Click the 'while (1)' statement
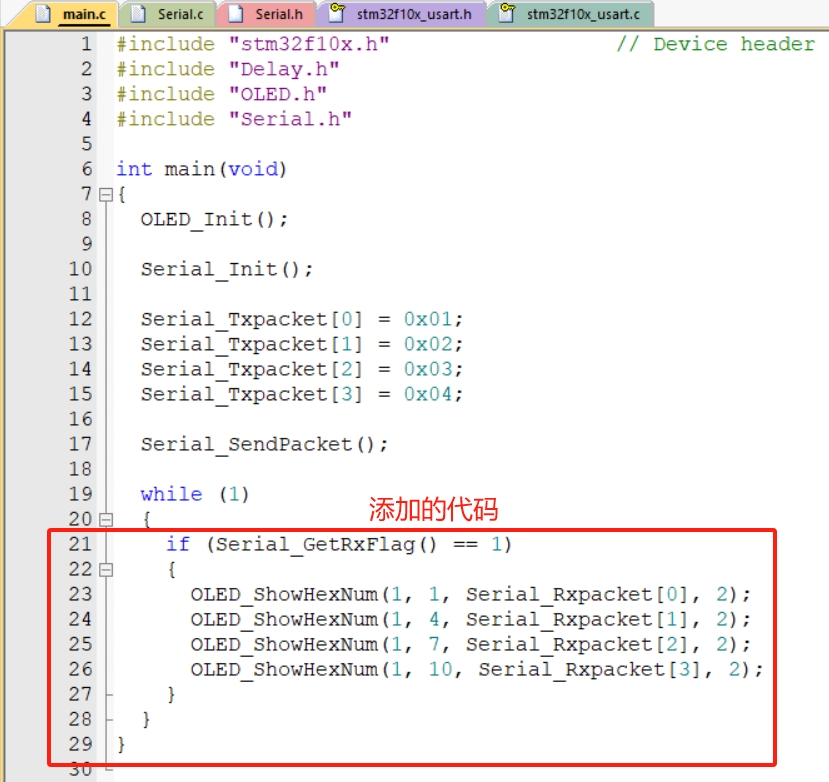 click(195, 494)
